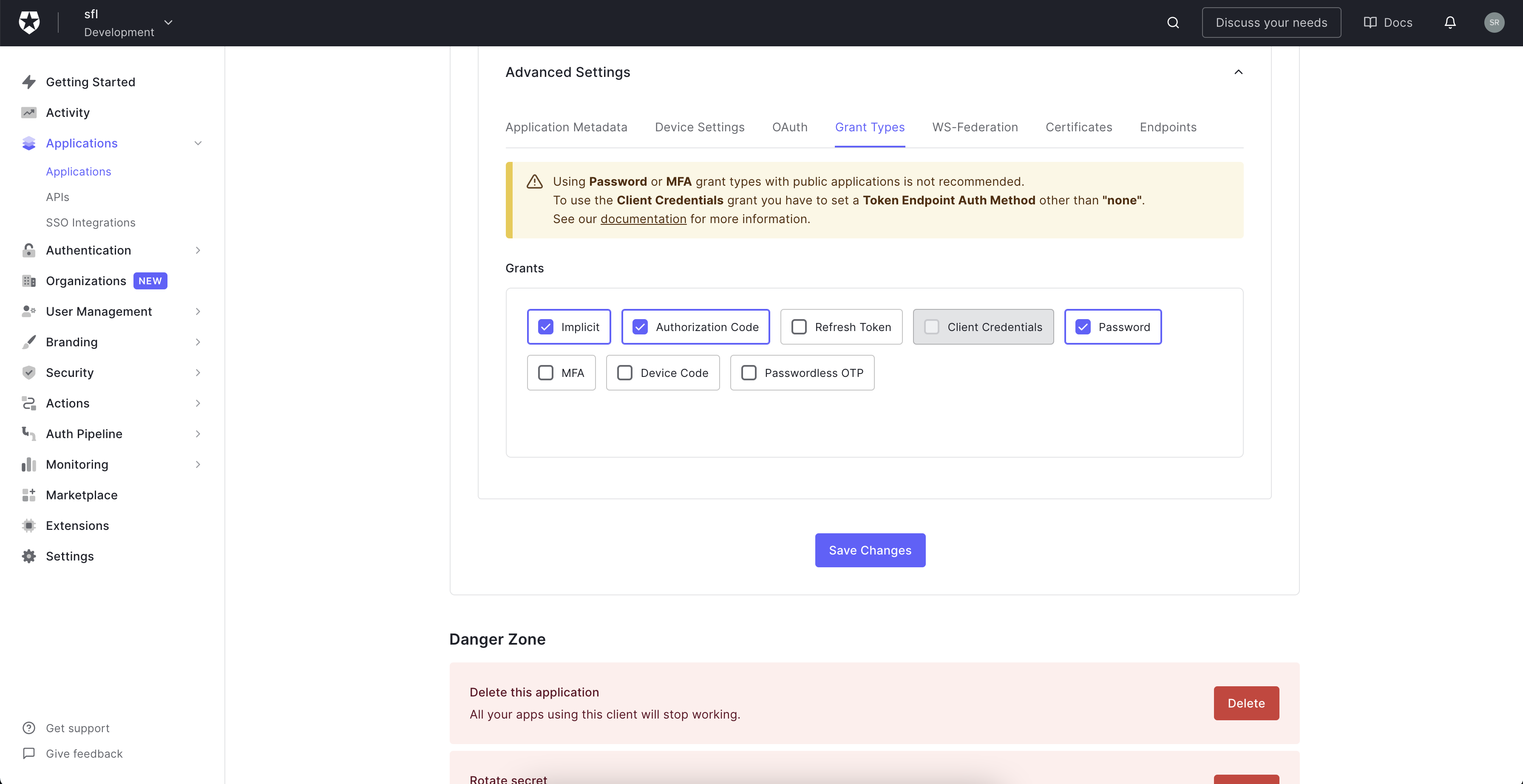The width and height of the screenshot is (1523, 784).
Task: Collapse the Advanced Settings panel
Action: pyautogui.click(x=1239, y=72)
